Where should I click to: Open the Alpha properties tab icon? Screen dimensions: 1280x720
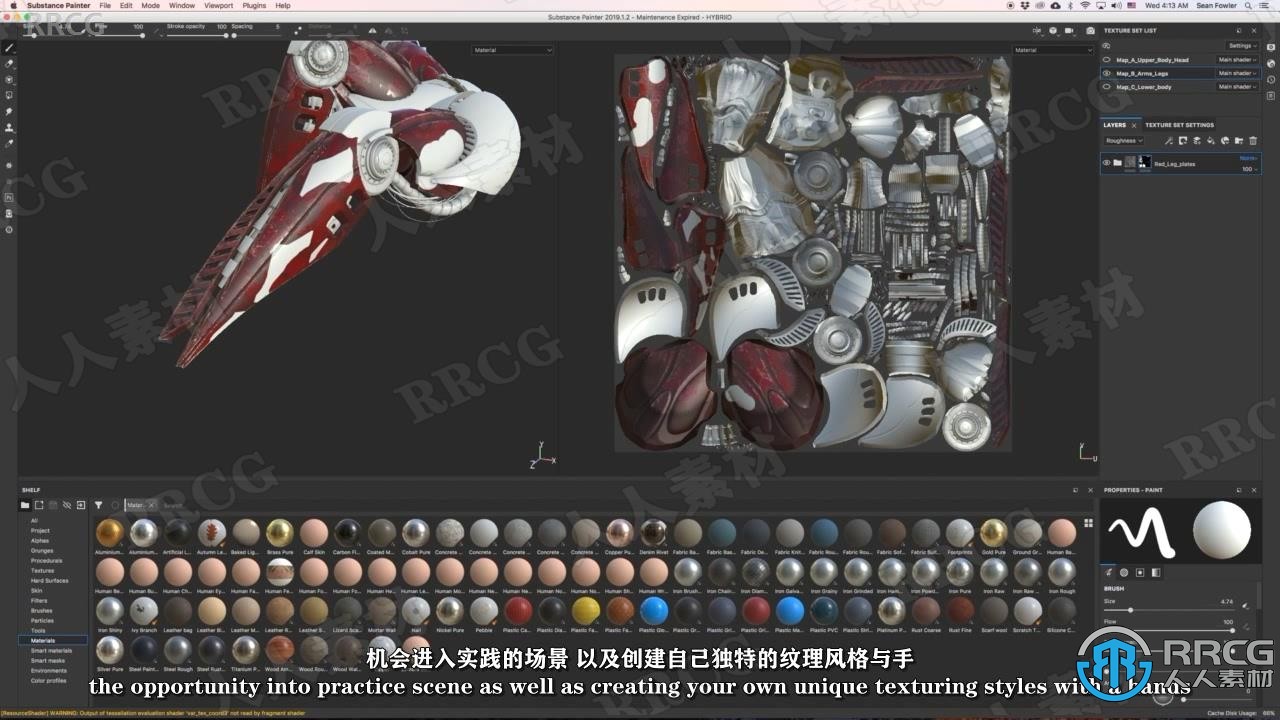coord(1124,572)
